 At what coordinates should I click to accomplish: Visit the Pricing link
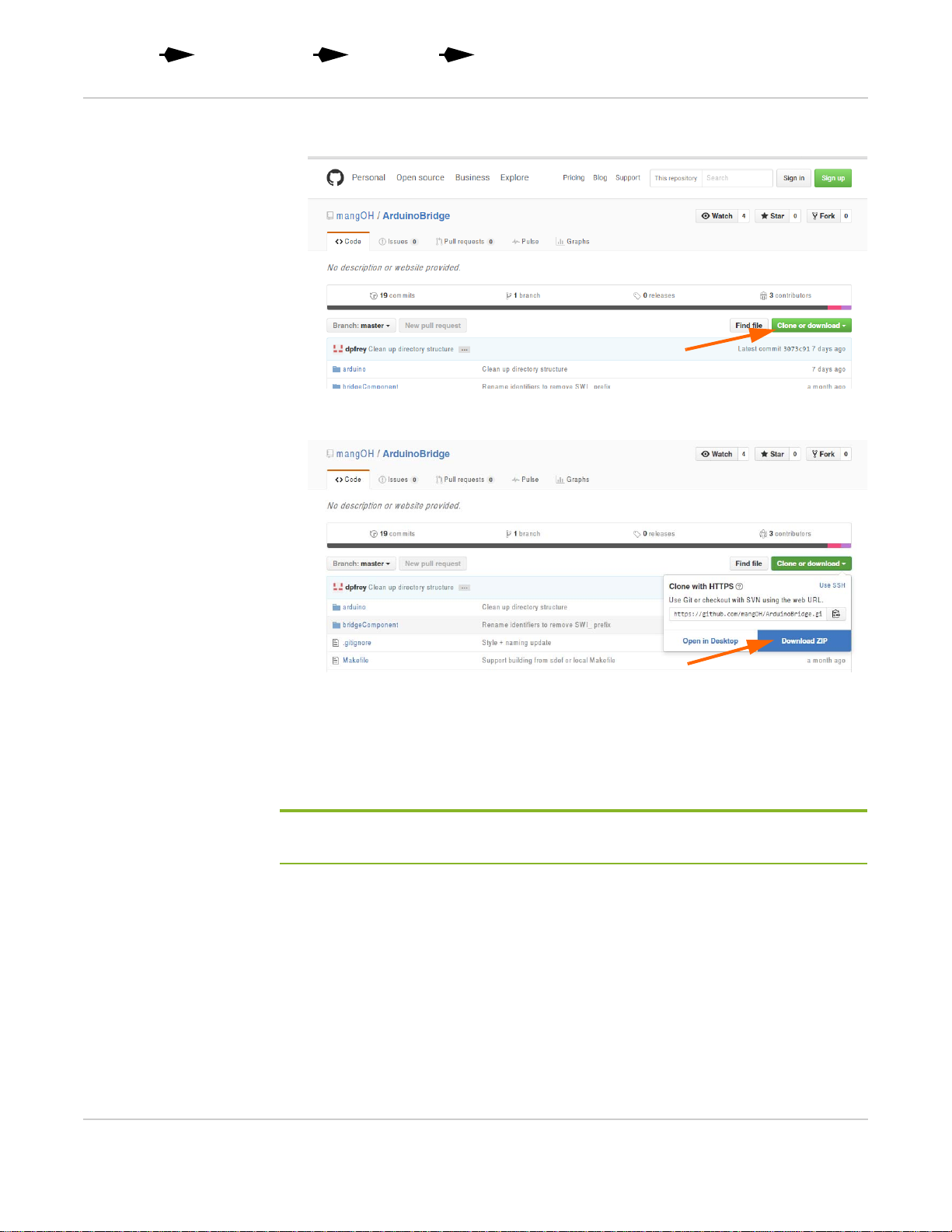point(574,178)
